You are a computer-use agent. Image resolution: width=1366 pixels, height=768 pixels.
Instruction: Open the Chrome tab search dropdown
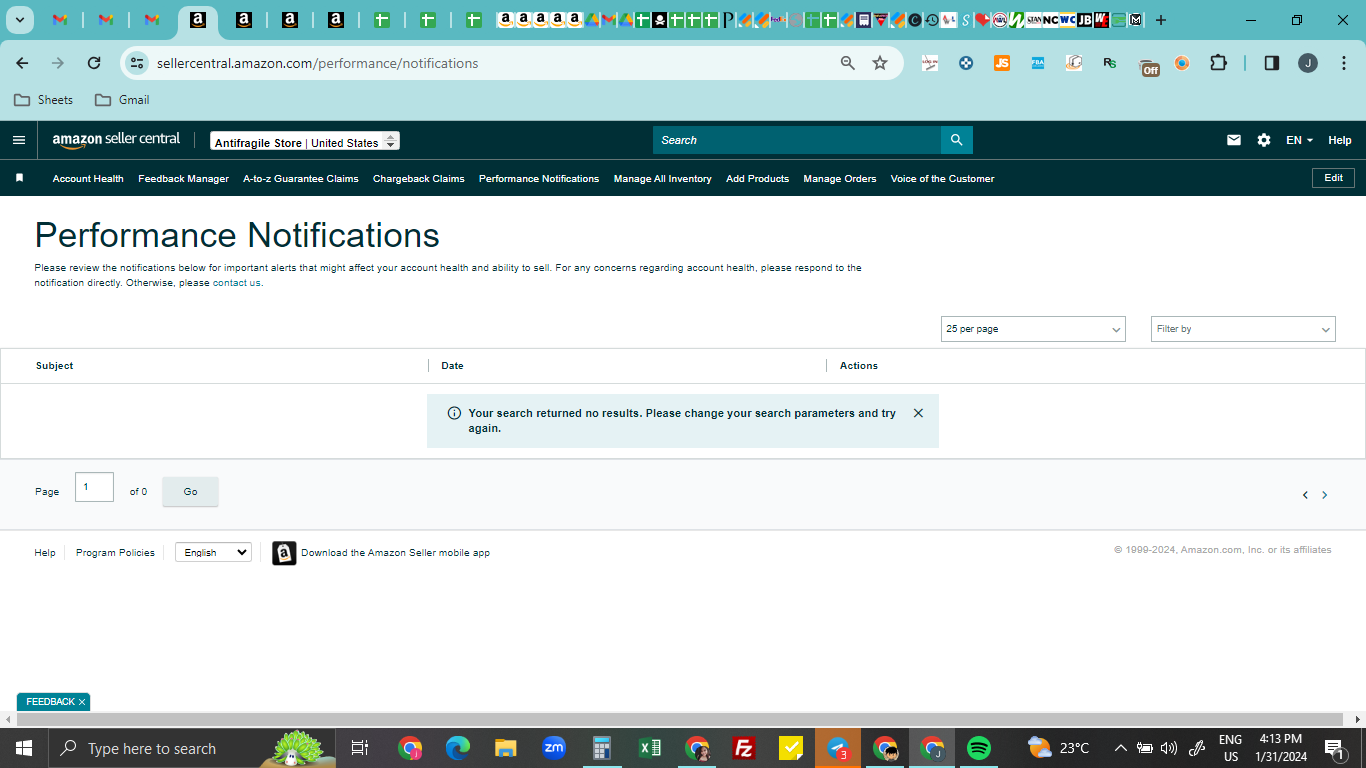[19, 20]
